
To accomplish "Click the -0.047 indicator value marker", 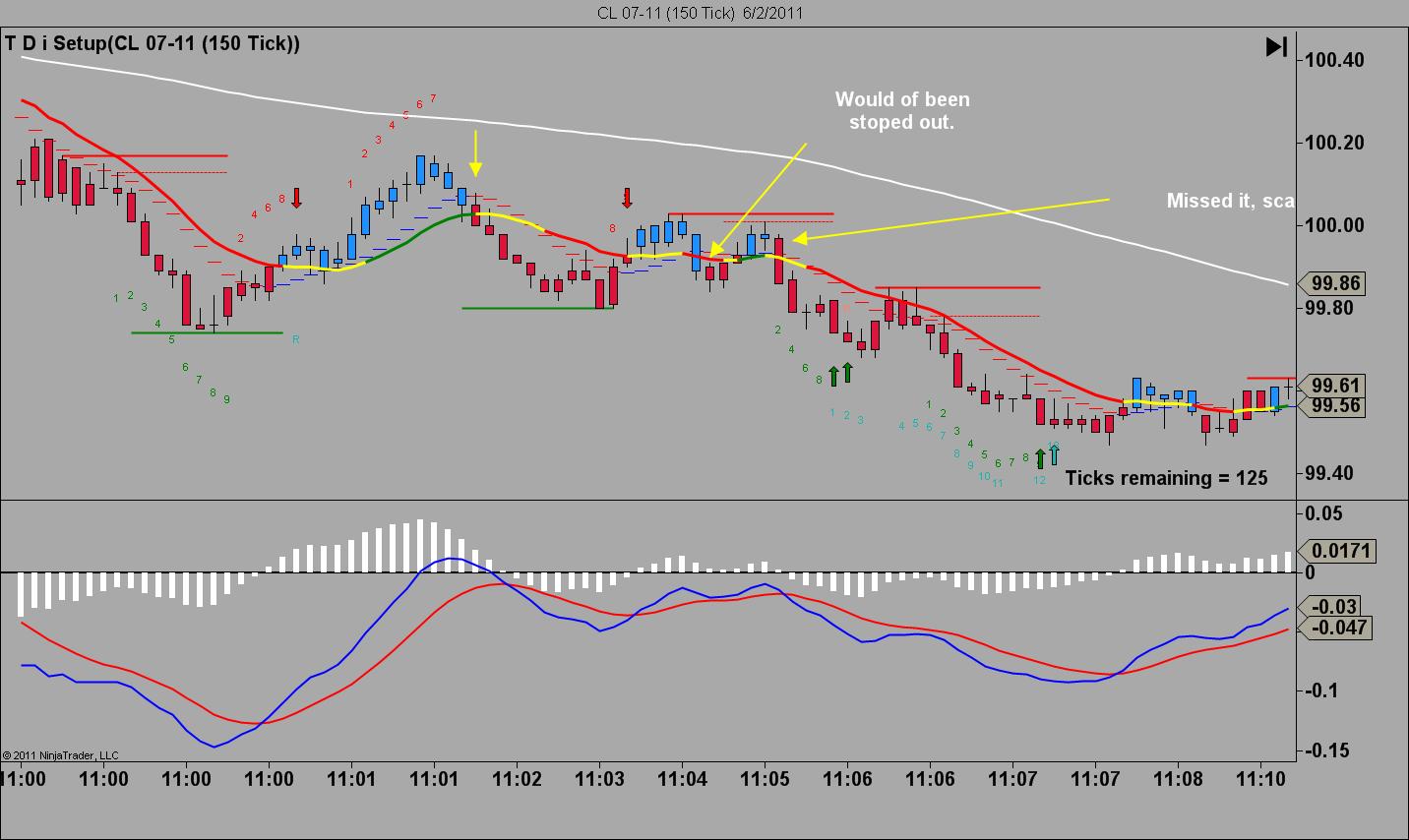I will tap(1337, 628).
